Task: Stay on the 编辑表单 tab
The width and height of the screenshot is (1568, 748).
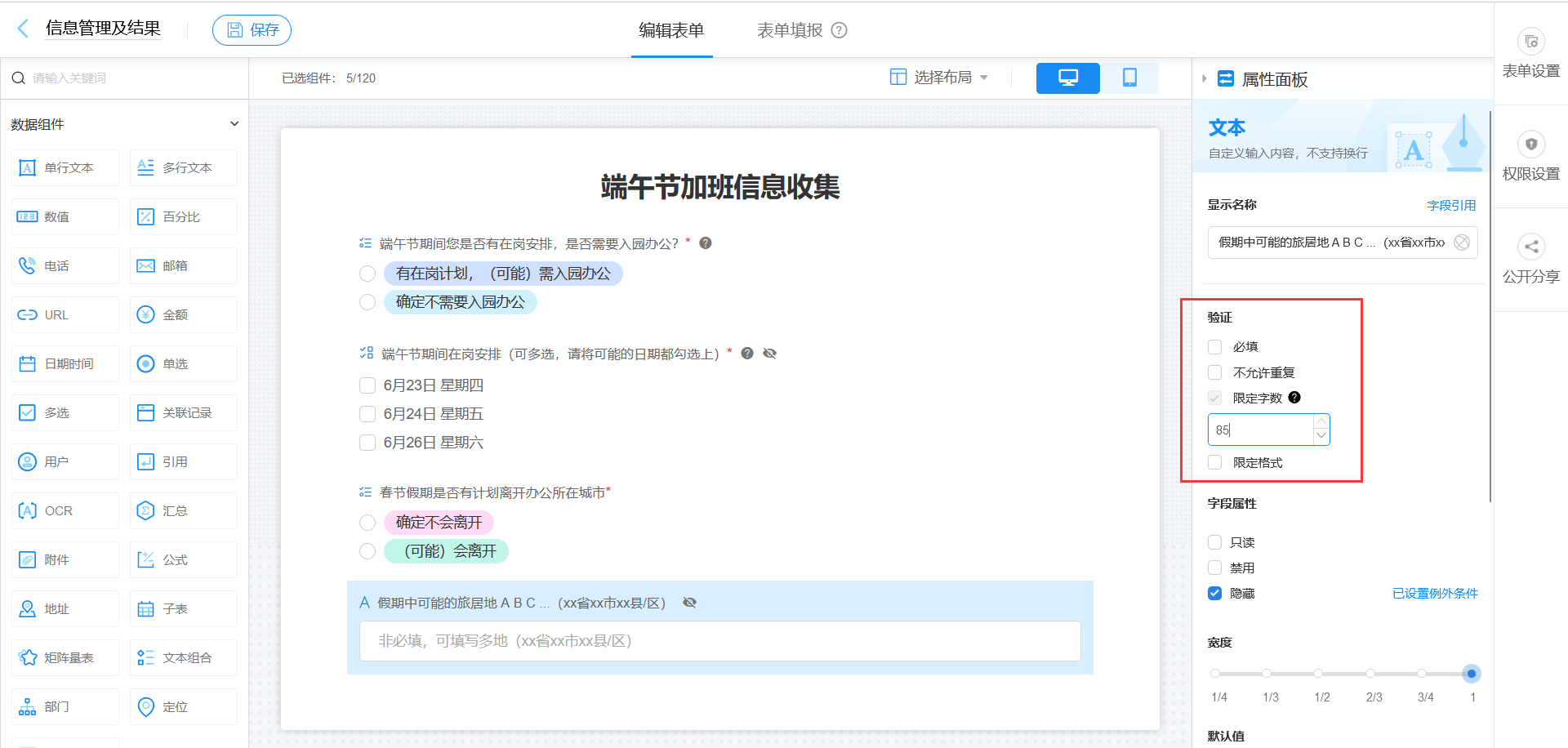Action: (671, 29)
